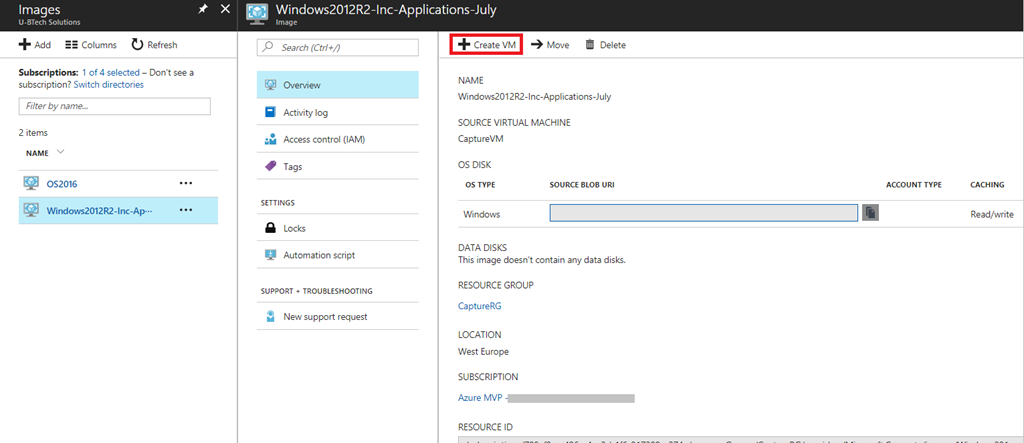Focus the Search (Ctrl+/) box
1024x443 pixels.
(338, 48)
